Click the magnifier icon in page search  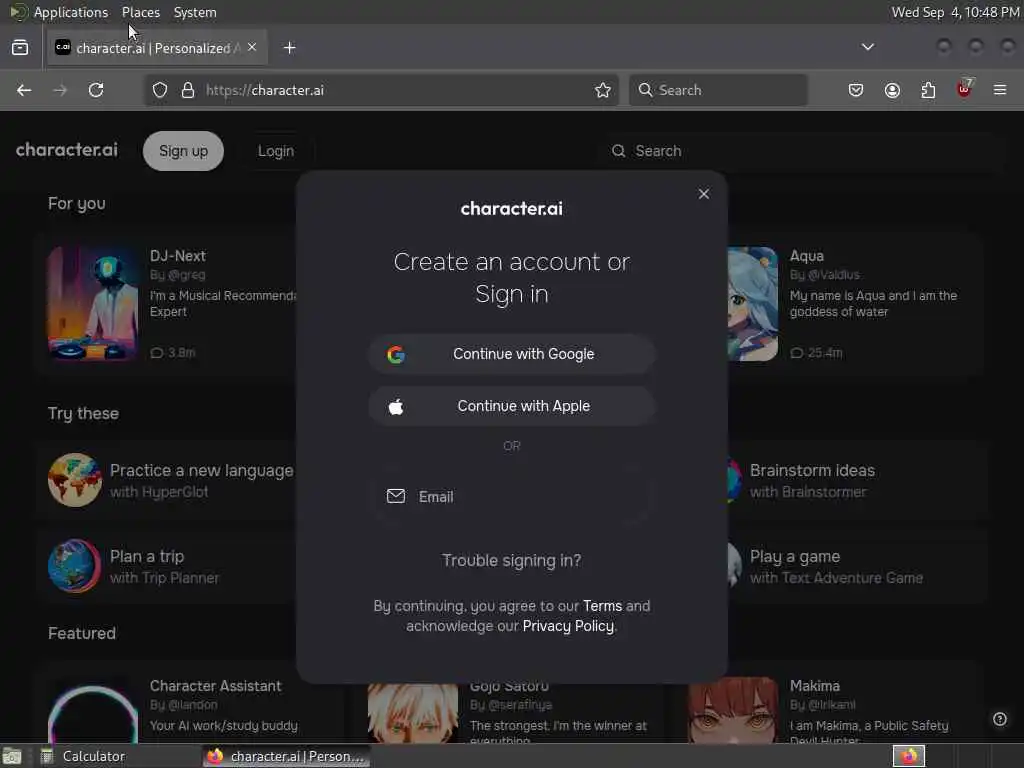point(618,151)
